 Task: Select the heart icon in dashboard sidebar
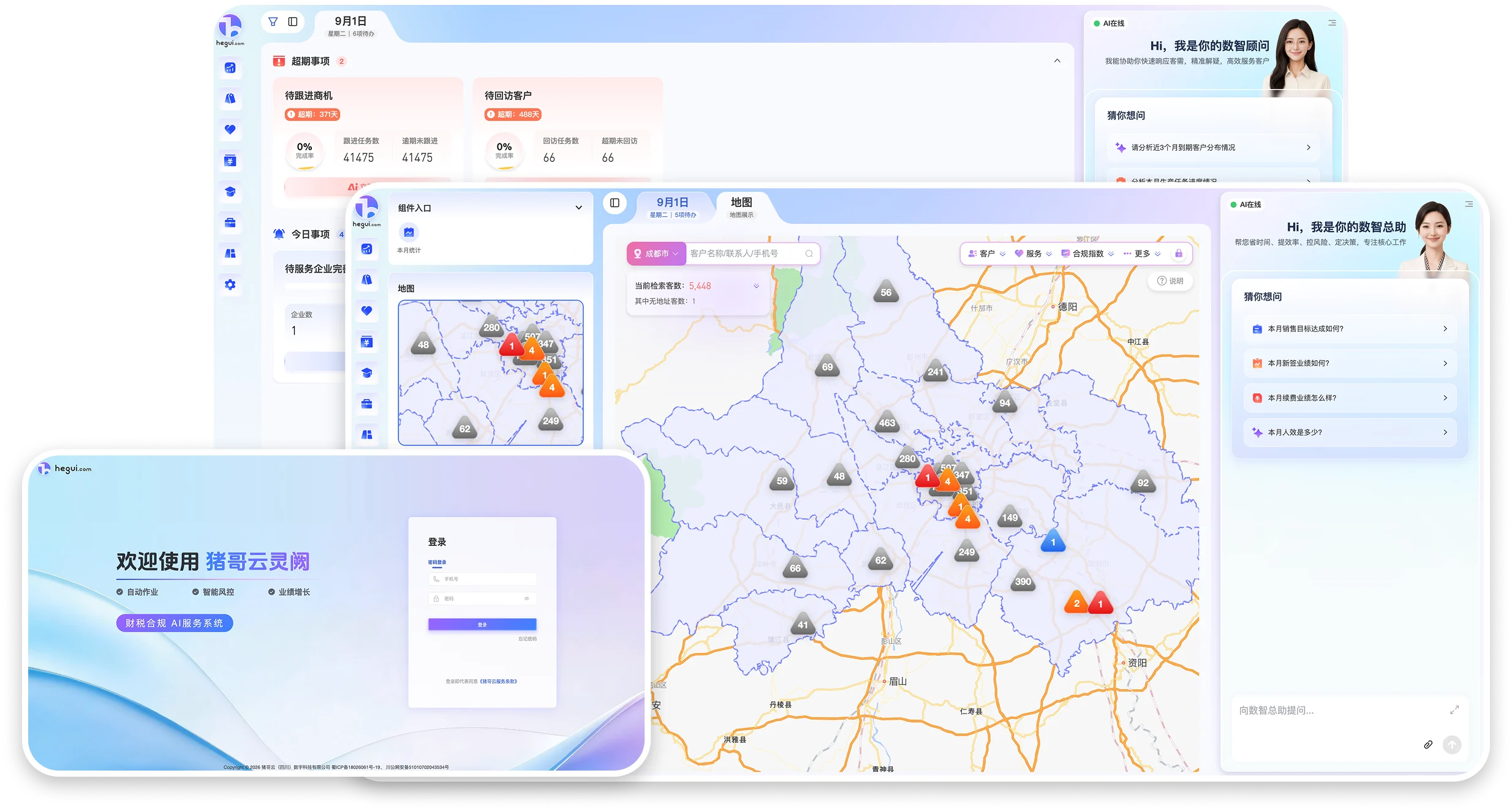230,129
